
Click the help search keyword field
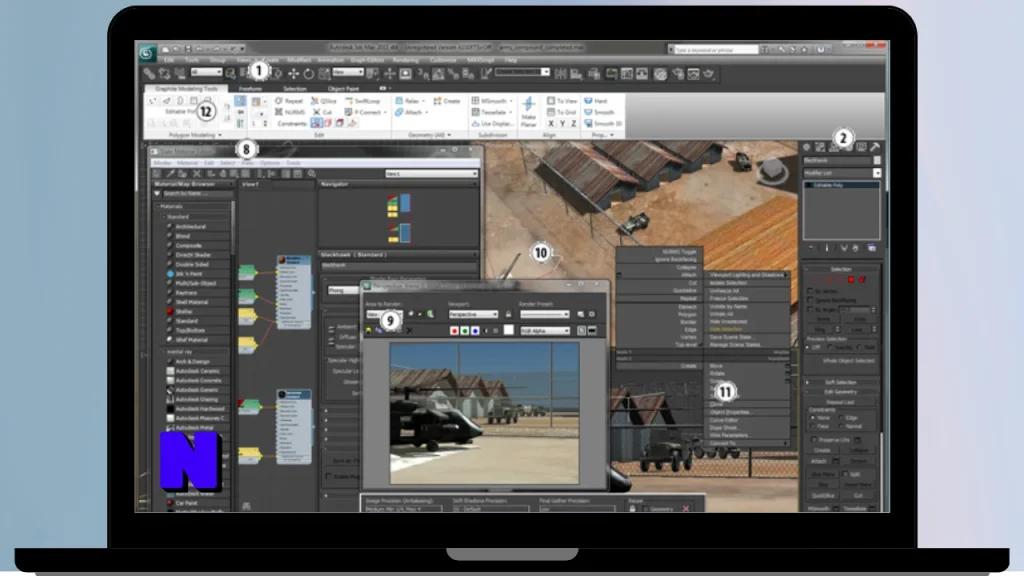point(716,50)
